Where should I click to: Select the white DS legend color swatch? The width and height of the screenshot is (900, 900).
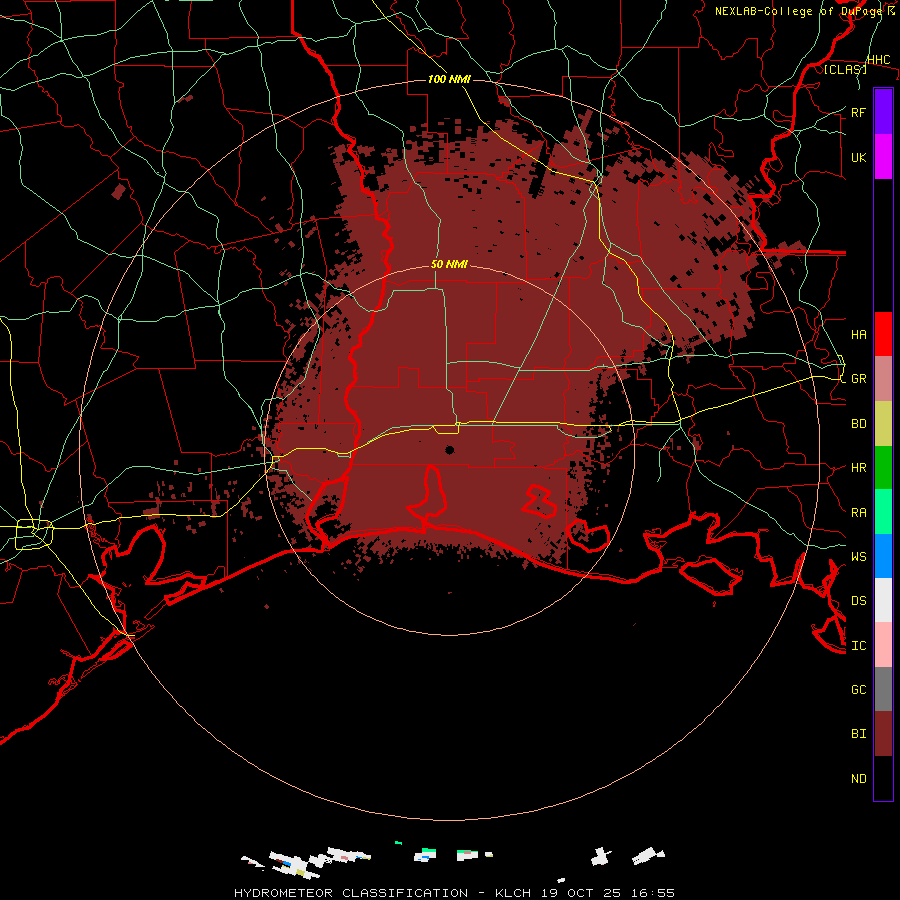click(883, 600)
